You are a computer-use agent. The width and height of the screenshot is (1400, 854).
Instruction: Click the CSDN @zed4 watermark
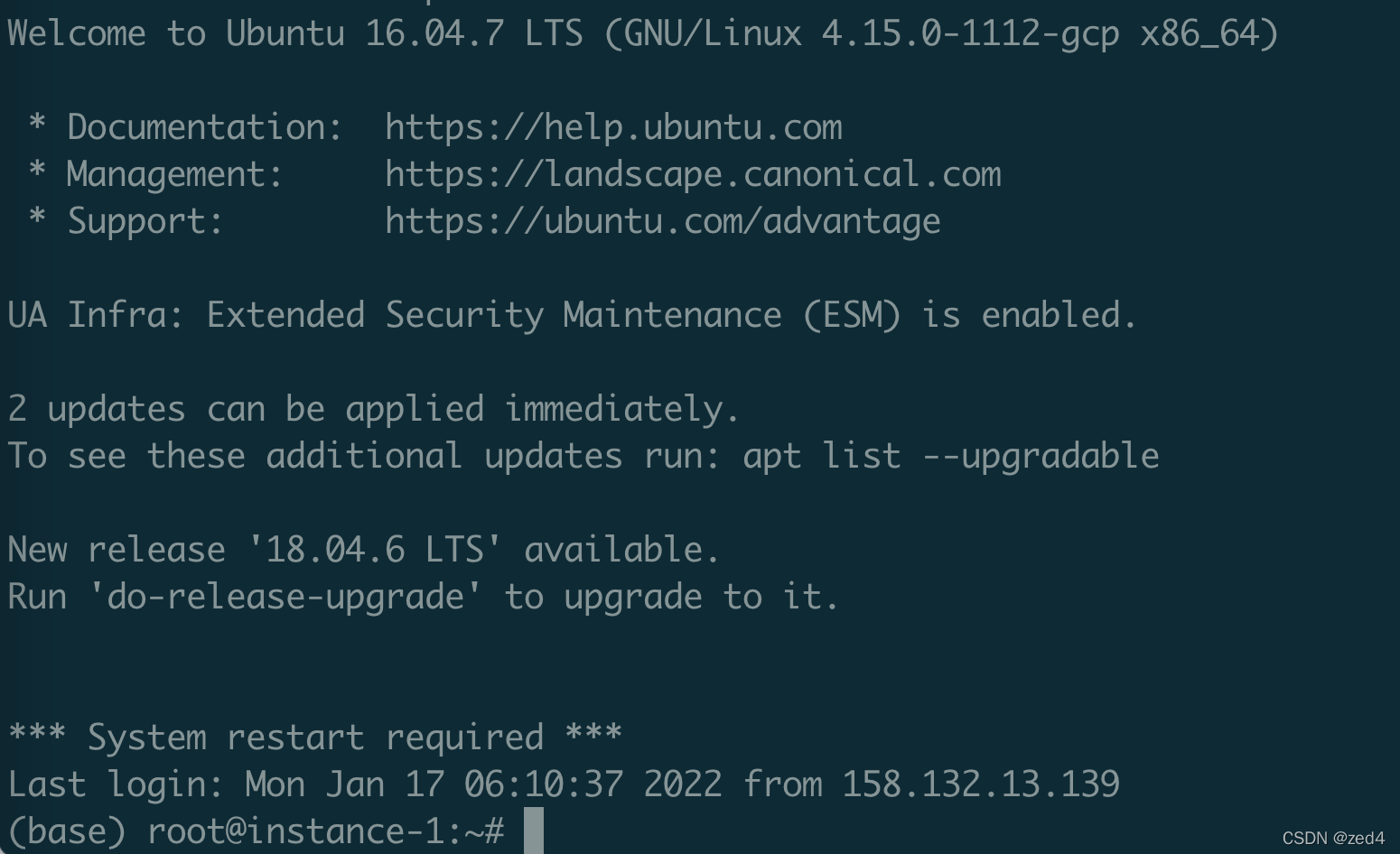pyautogui.click(x=1333, y=838)
